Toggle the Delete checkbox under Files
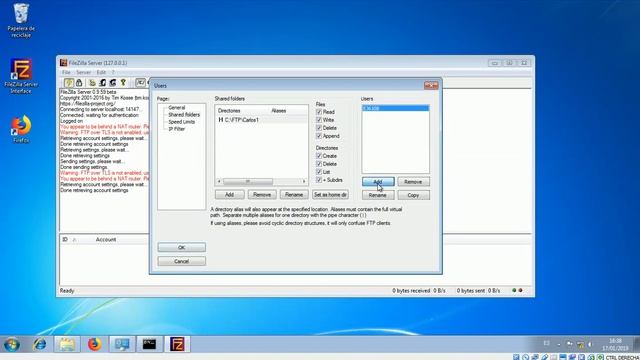This screenshot has width=640, height=360. point(319,128)
